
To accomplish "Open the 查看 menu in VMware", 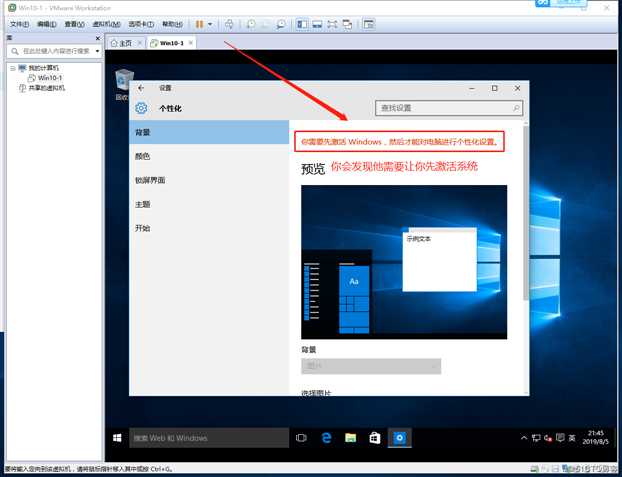I will 74,24.
